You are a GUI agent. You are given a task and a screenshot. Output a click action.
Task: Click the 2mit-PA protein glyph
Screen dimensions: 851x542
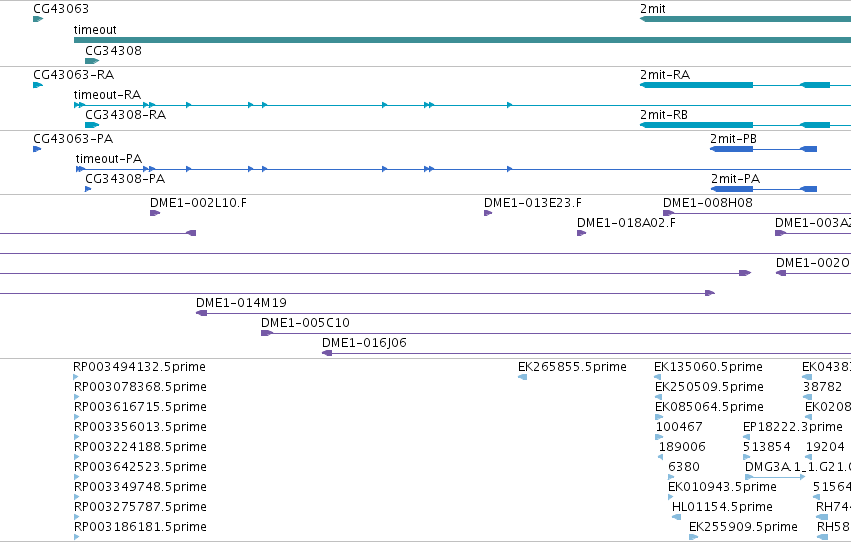click(764, 189)
